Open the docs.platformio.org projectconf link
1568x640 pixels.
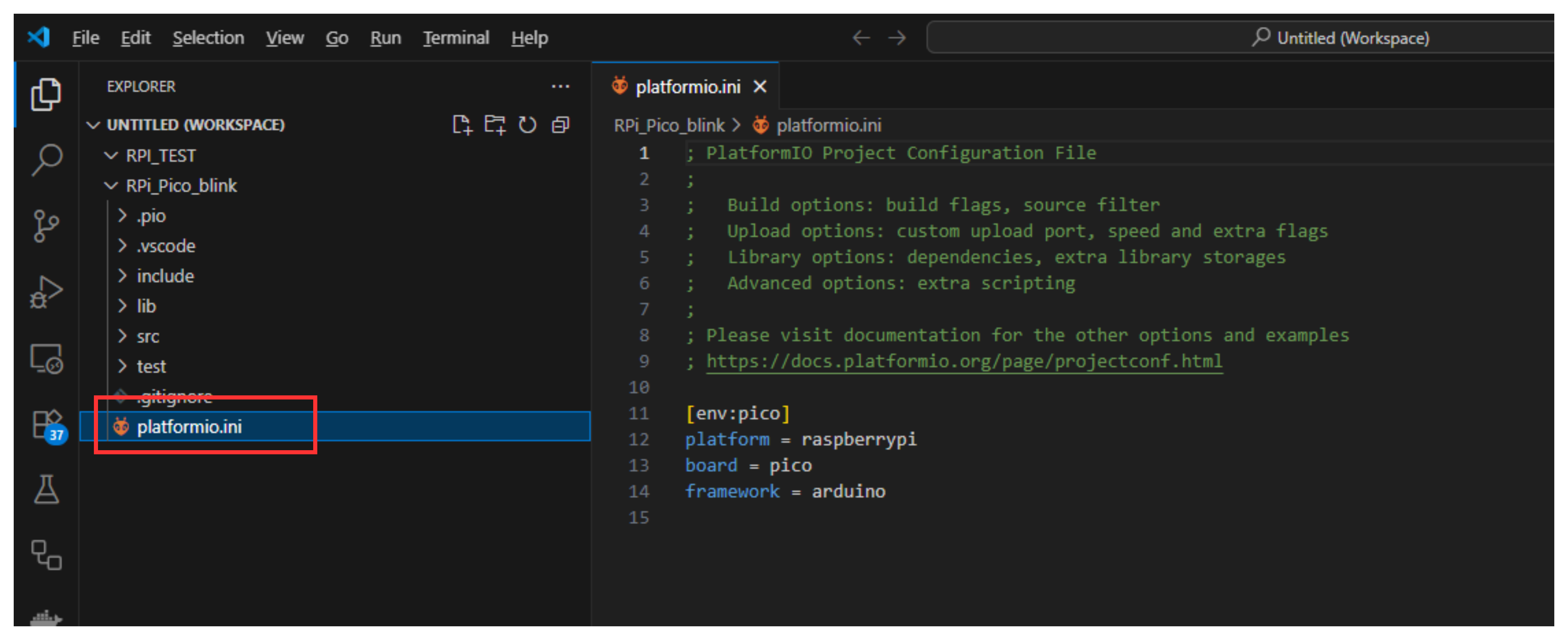[x=964, y=361]
